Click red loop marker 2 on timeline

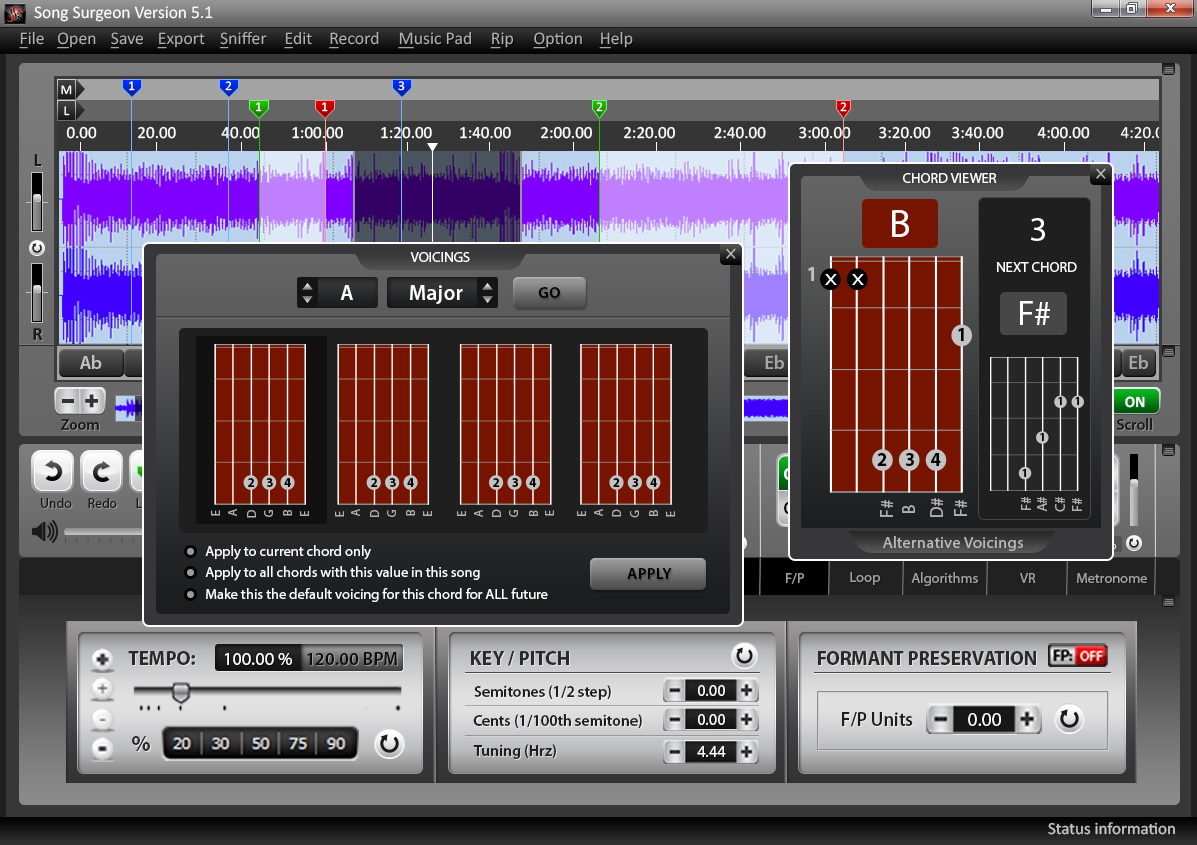(x=843, y=108)
